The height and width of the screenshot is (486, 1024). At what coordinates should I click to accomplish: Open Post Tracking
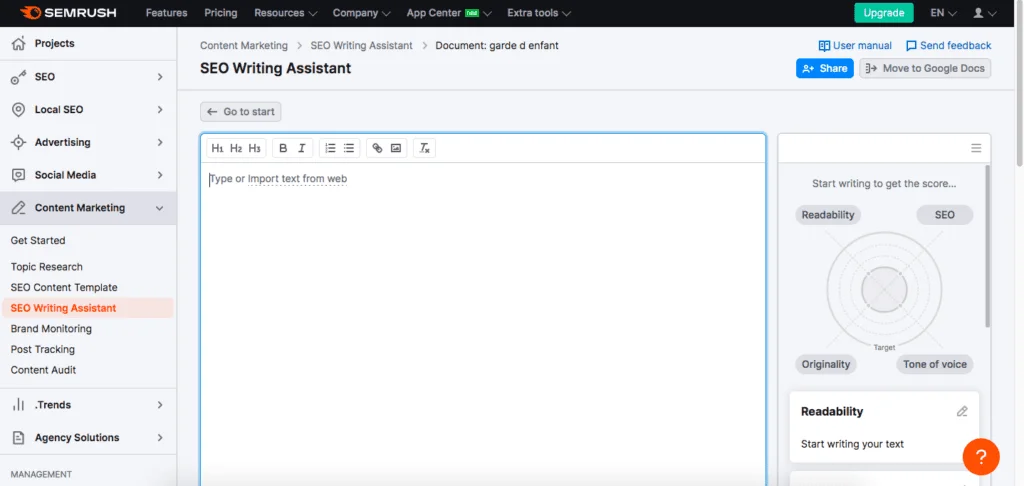(42, 349)
